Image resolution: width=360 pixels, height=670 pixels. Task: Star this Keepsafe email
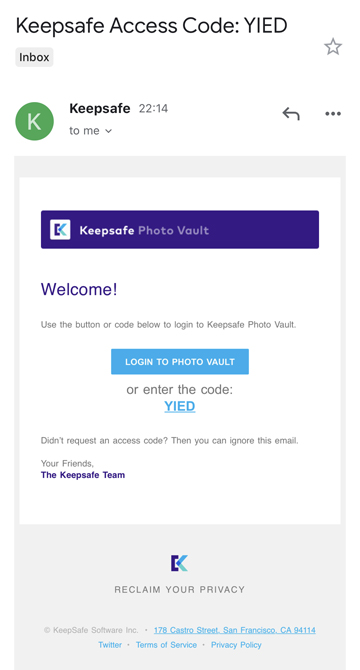click(x=333, y=47)
